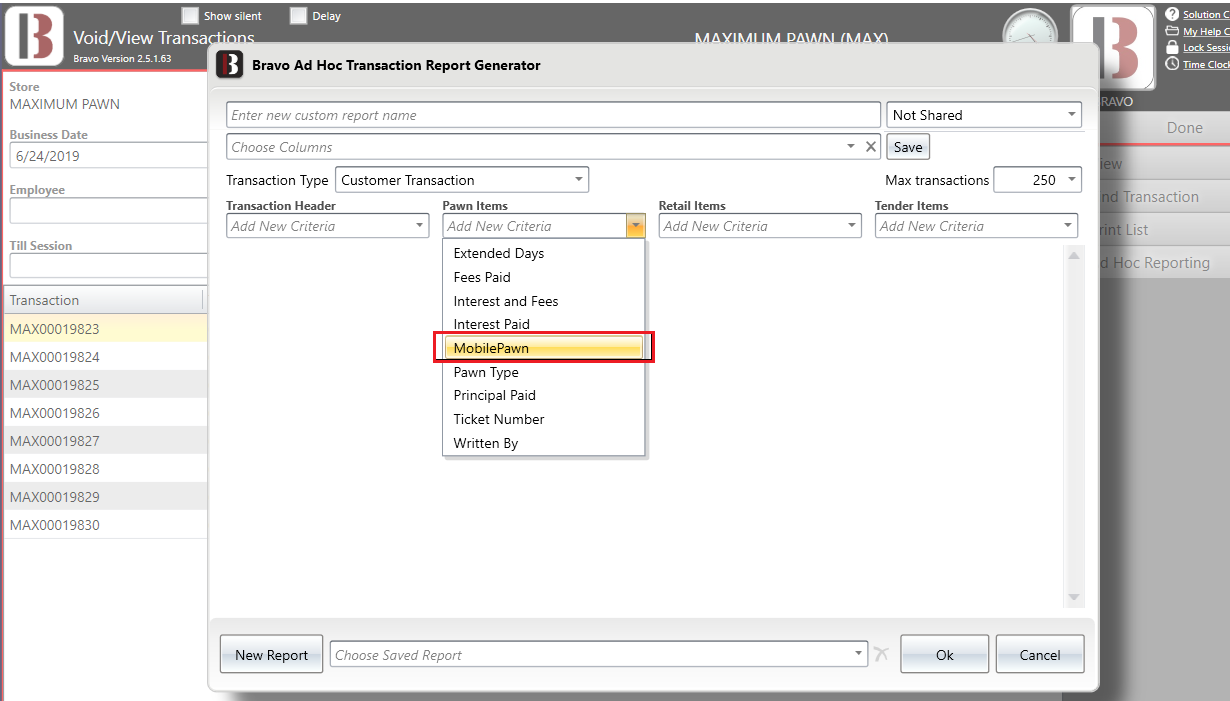Select transaction MAX00019829
Image resolution: width=1230 pixels, height=701 pixels.
tap(105, 497)
